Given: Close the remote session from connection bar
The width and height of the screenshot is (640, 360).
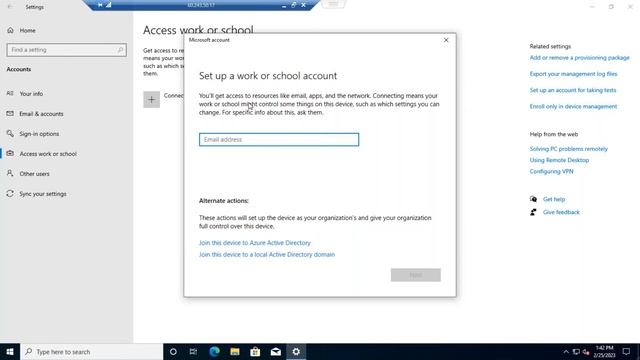Looking at the screenshot, I should tap(303, 5).
